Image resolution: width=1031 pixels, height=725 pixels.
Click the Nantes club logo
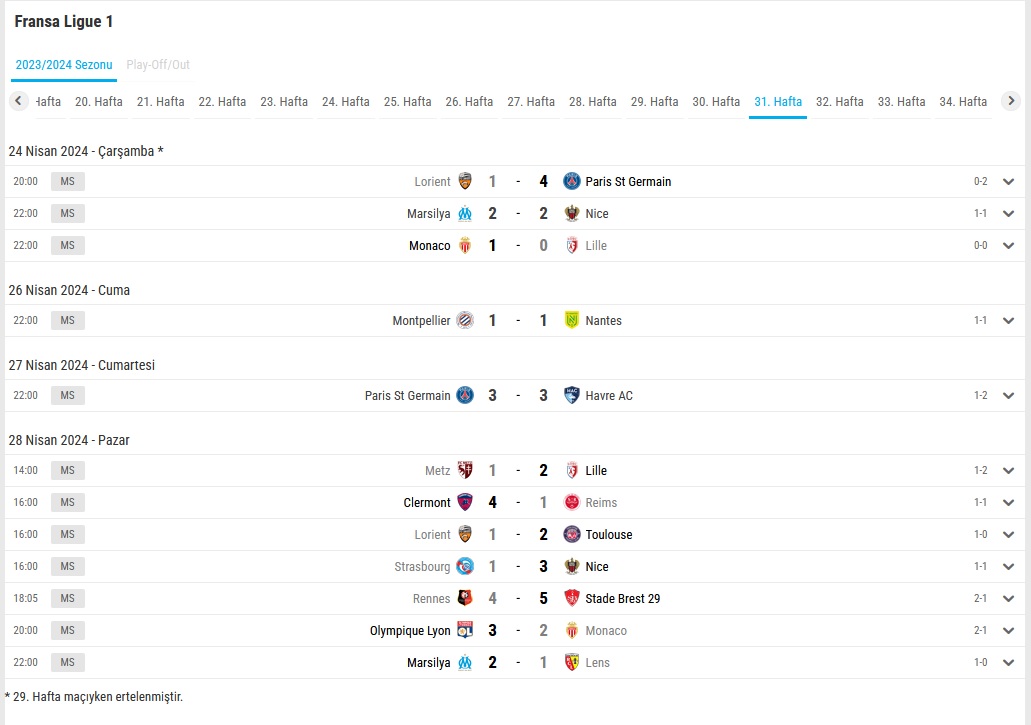pos(572,320)
